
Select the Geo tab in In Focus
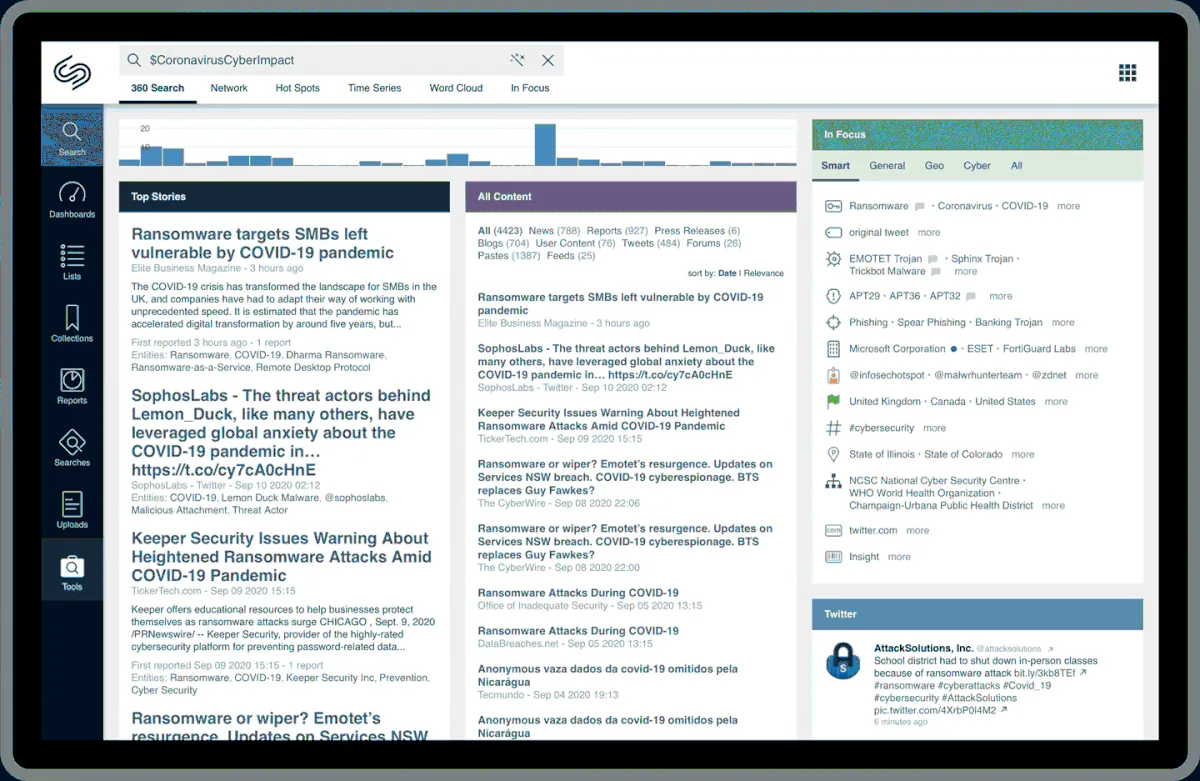click(934, 166)
